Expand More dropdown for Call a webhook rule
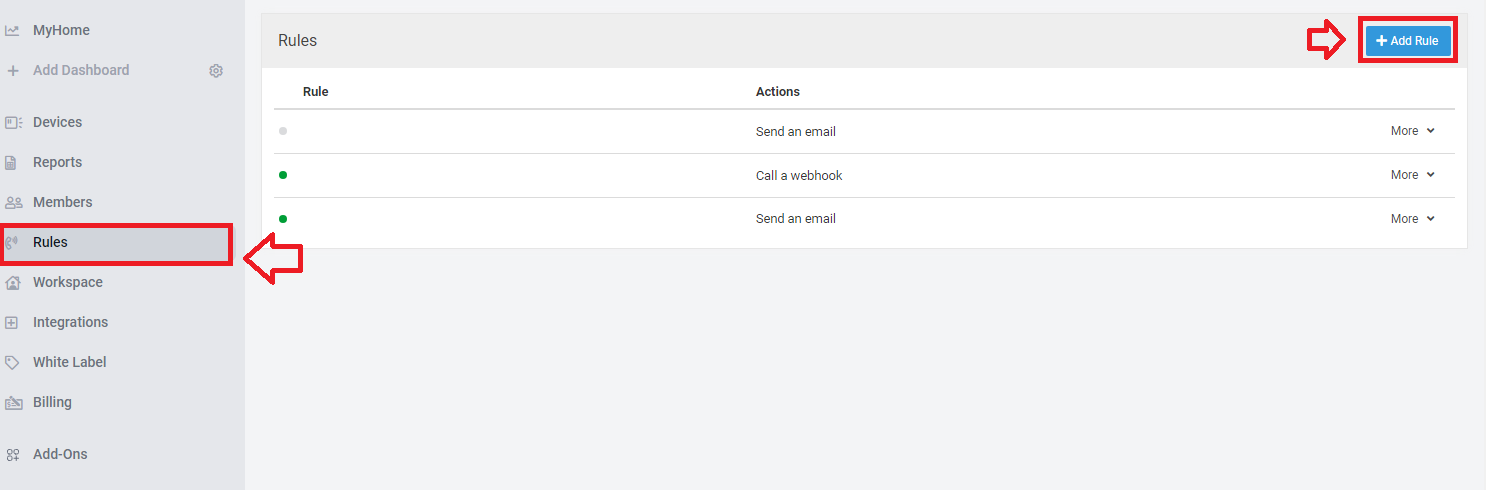Image resolution: width=1486 pixels, height=490 pixels. point(1413,175)
